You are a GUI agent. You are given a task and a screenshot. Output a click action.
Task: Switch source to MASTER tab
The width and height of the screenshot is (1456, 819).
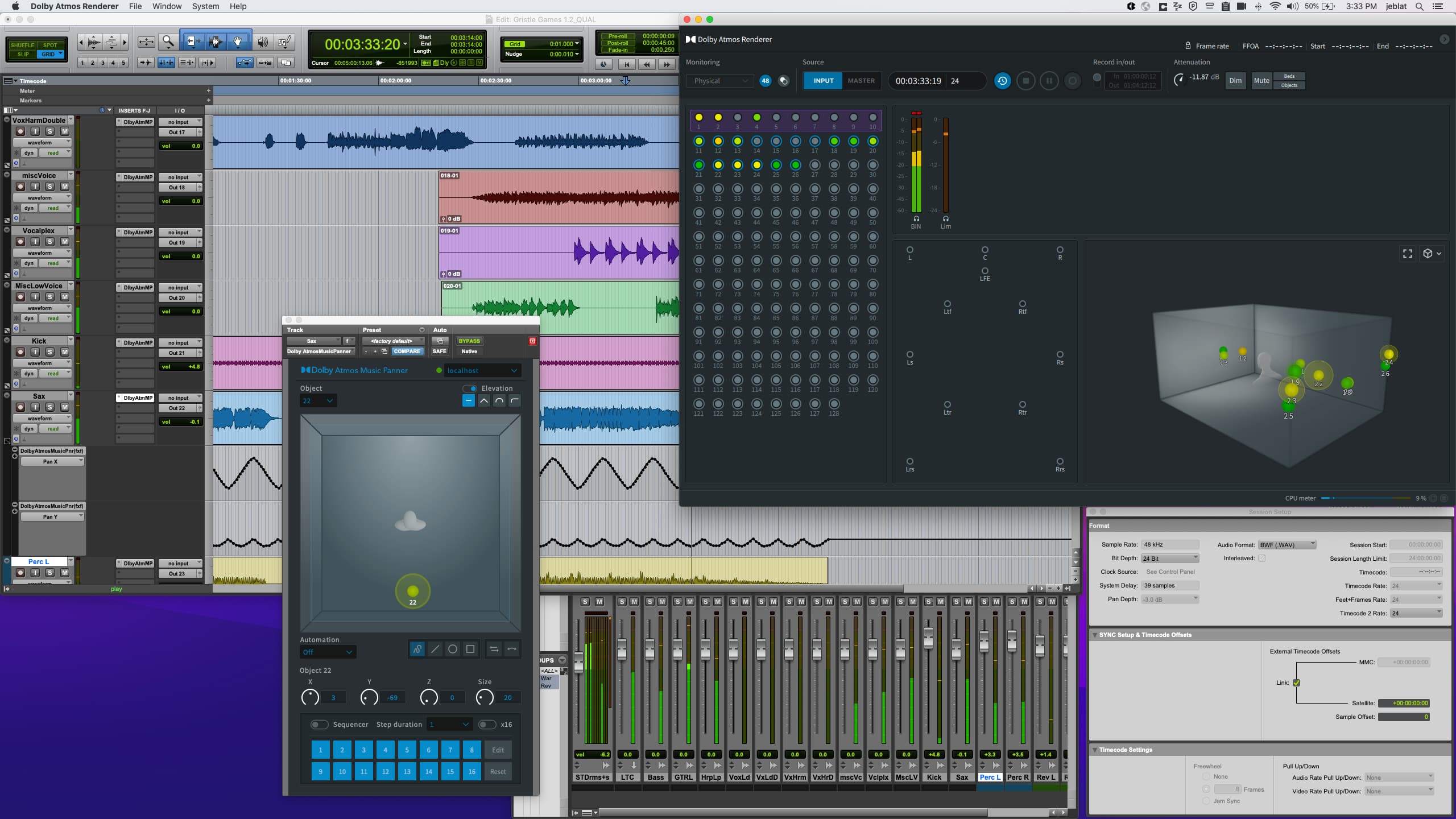tap(861, 81)
